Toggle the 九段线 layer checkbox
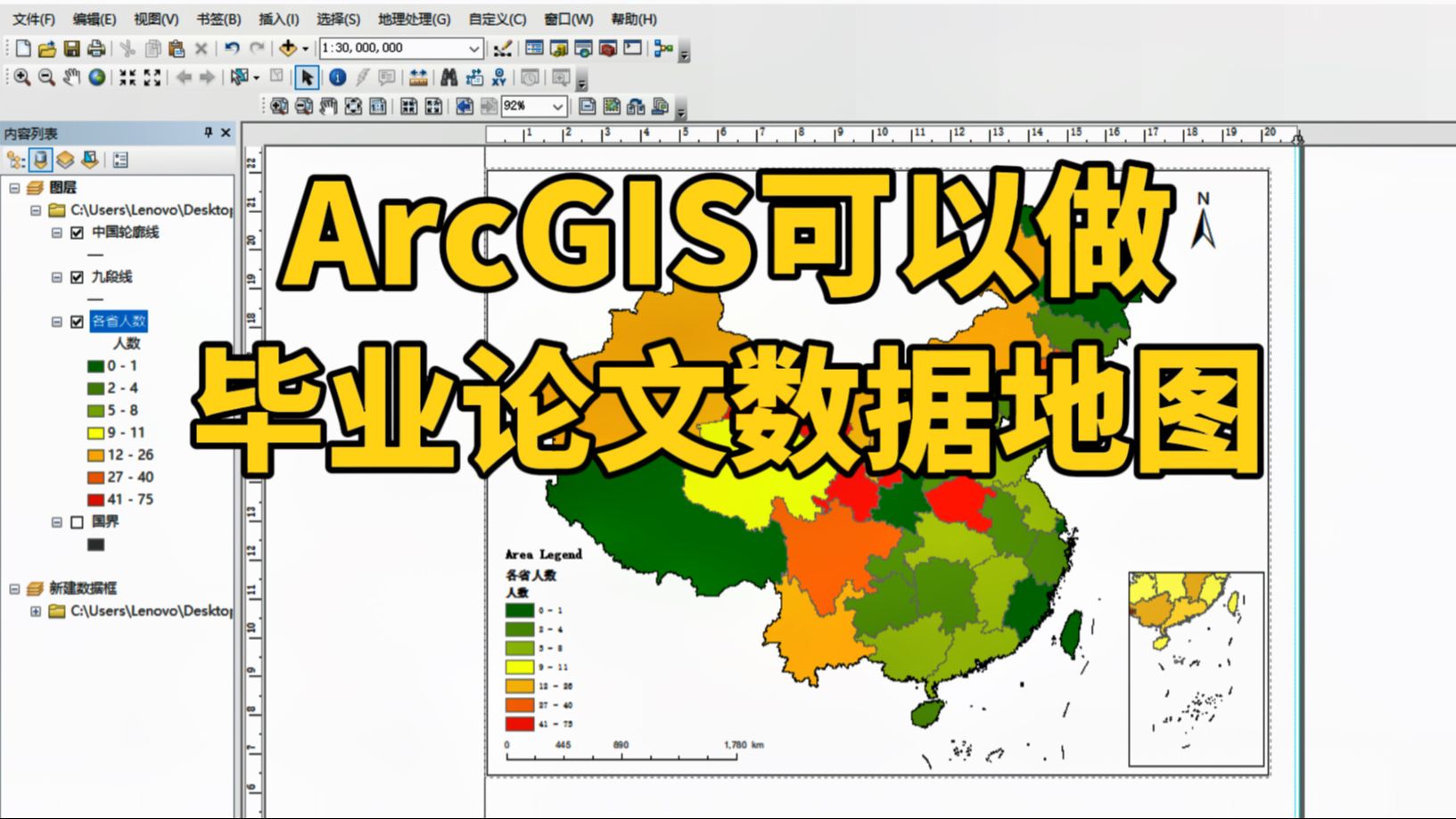The height and width of the screenshot is (819, 1456). tap(77, 277)
